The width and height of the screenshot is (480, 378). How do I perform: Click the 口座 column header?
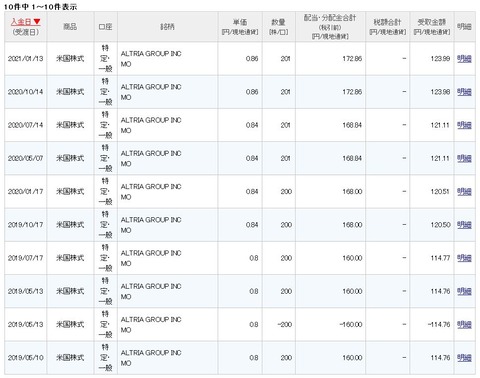pyautogui.click(x=105, y=27)
